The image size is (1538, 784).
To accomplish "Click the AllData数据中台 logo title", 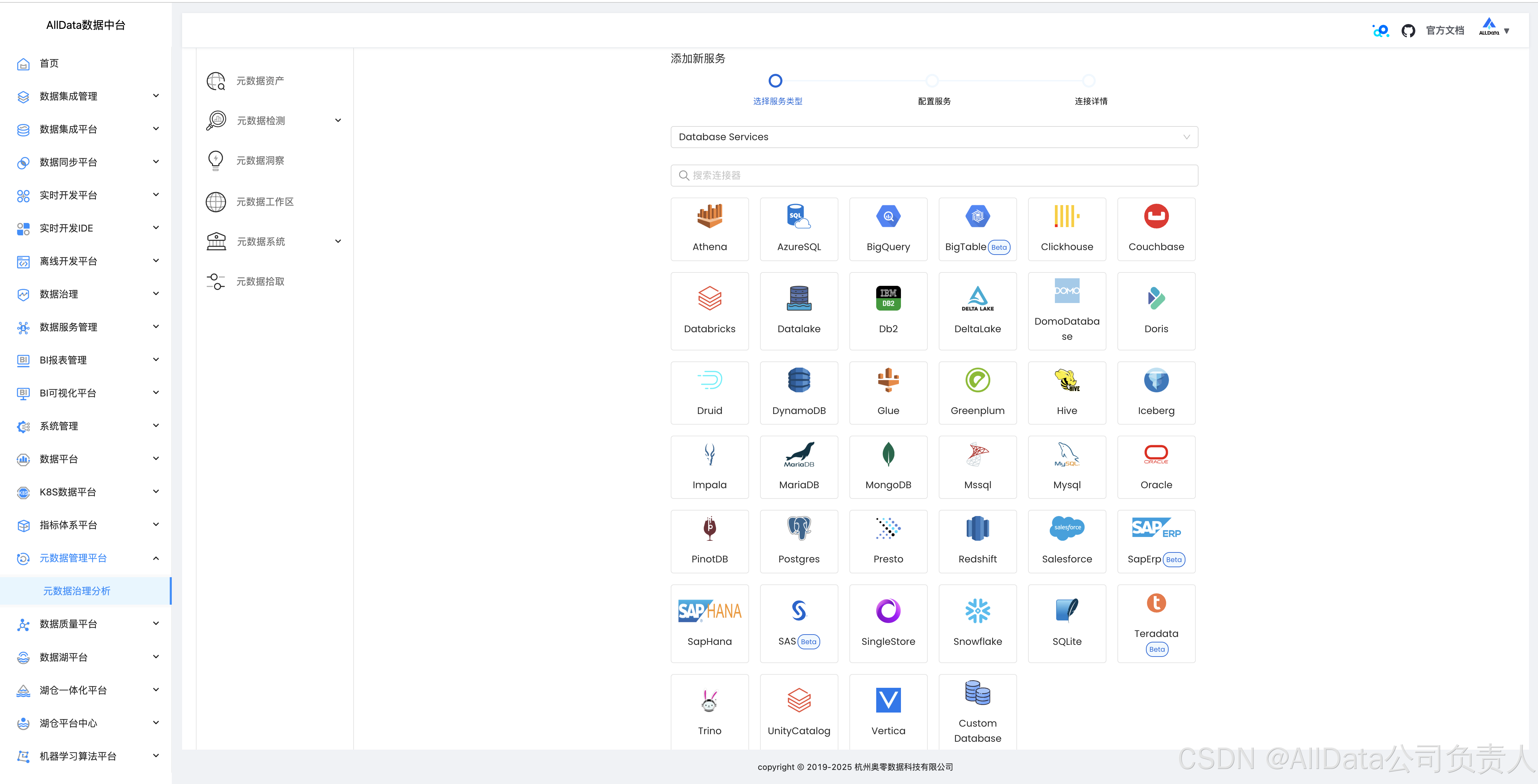I will coord(85,25).
